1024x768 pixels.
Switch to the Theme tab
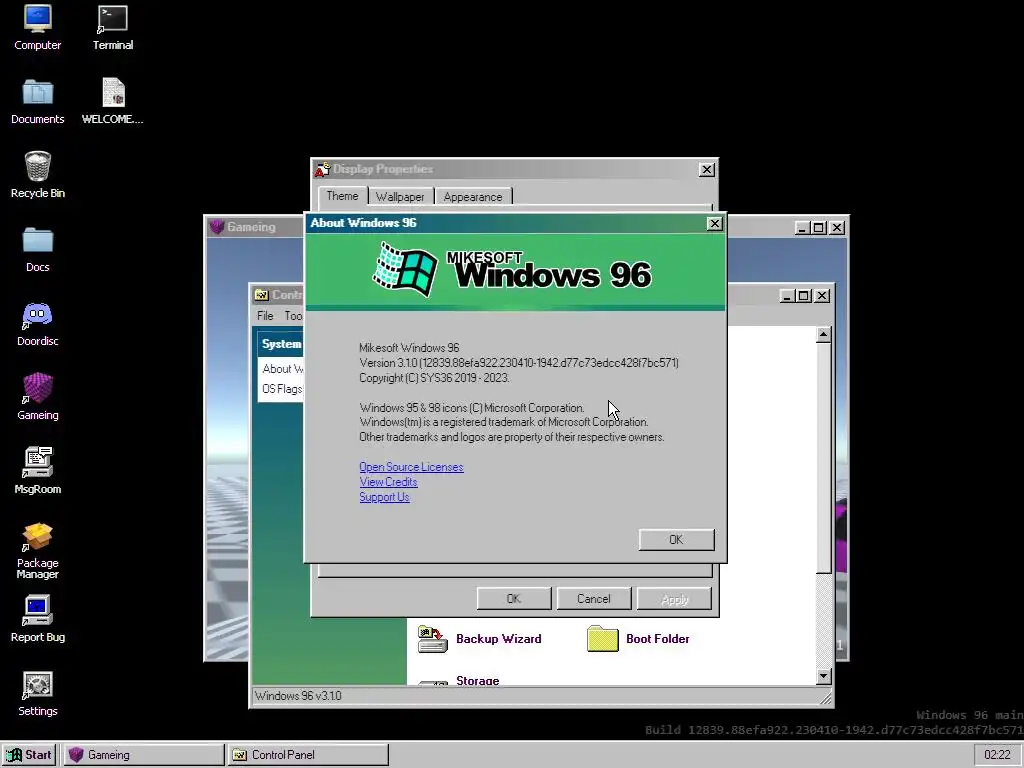tap(342, 196)
